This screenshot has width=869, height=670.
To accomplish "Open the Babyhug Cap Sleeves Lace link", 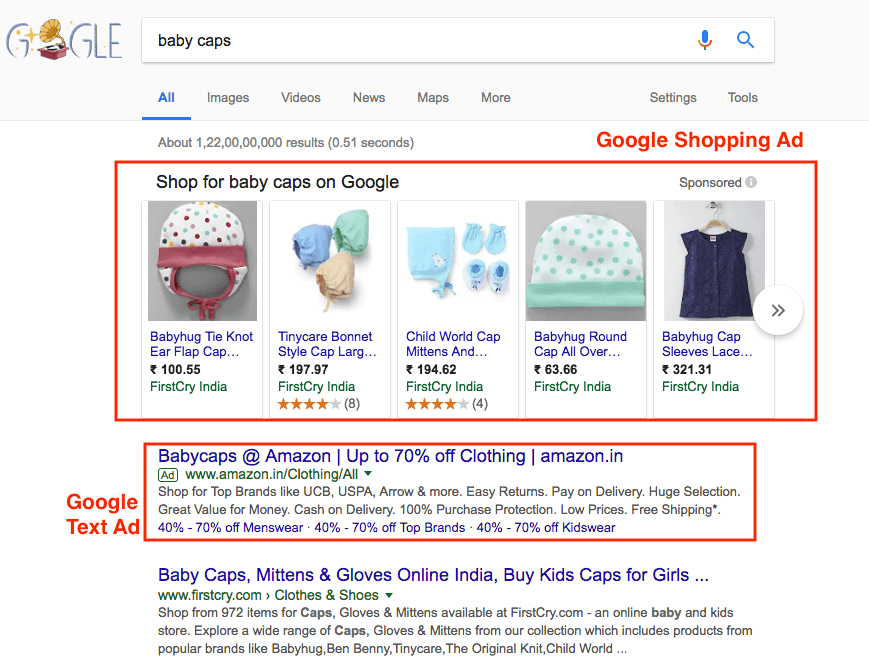I will (x=707, y=344).
